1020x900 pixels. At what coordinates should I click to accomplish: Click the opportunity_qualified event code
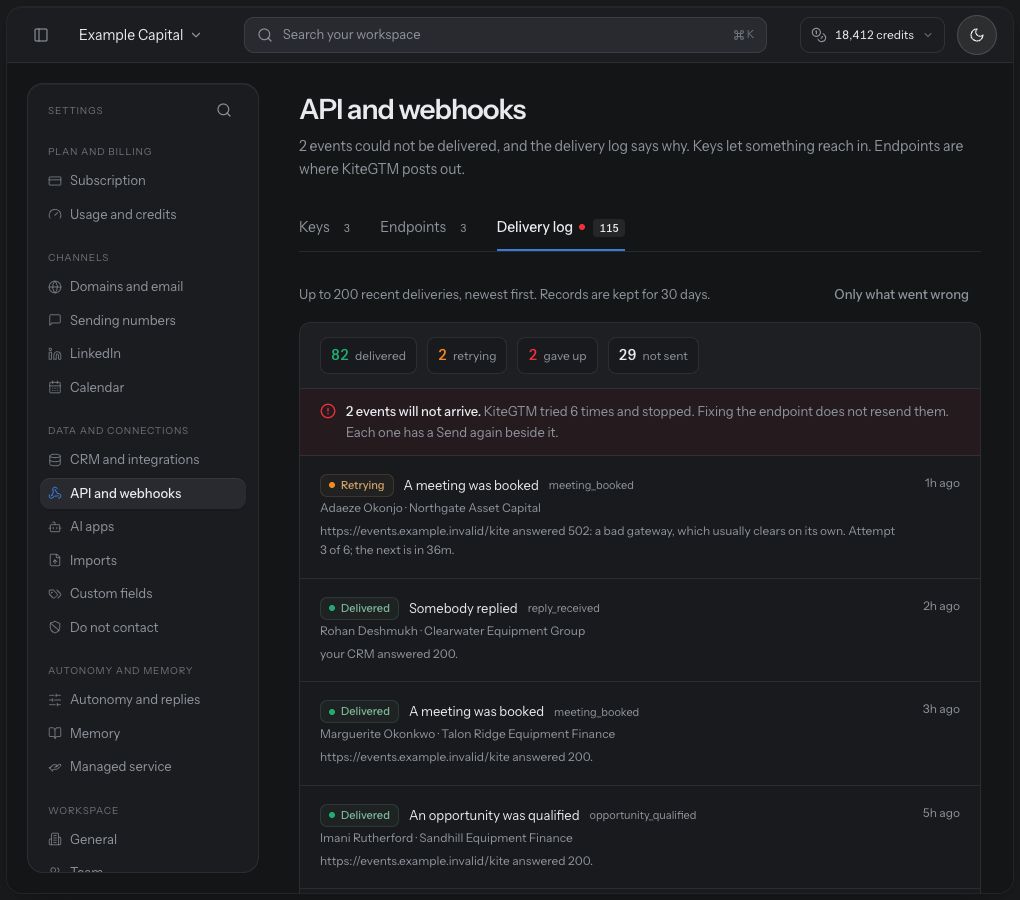click(x=643, y=815)
